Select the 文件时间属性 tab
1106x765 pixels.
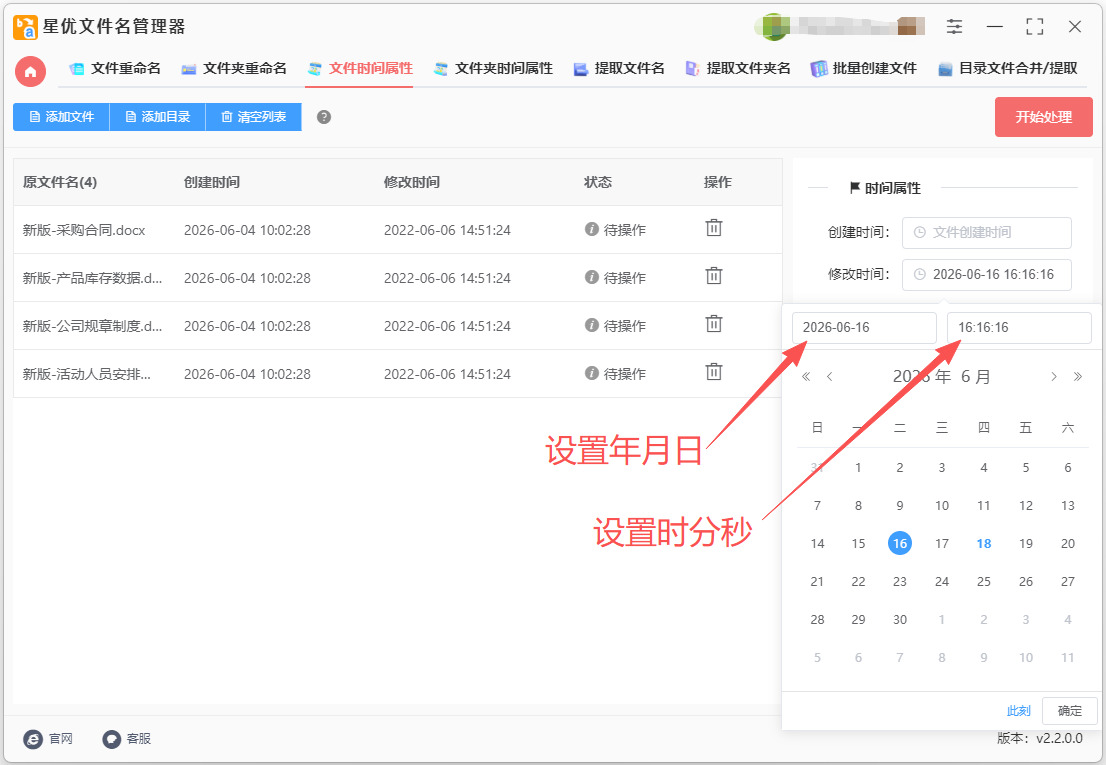(x=360, y=68)
